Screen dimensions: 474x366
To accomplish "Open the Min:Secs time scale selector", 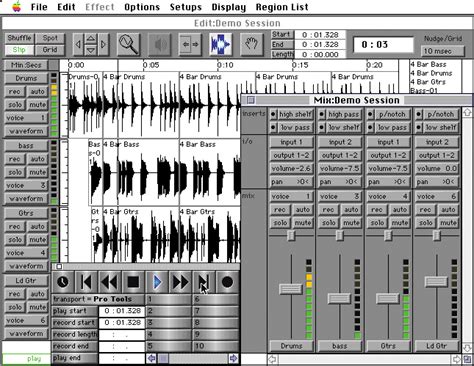I will coord(26,65).
